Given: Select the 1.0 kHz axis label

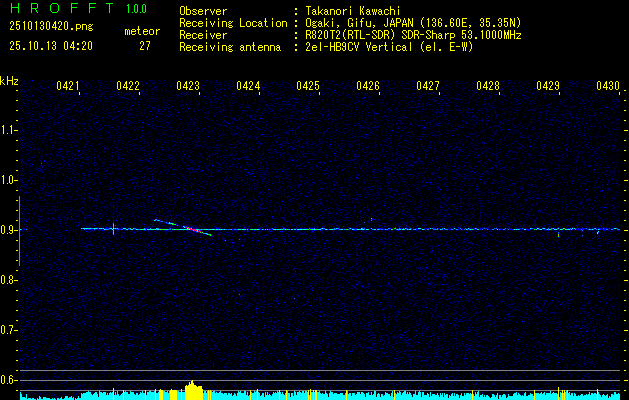Looking at the screenshot, I should (x=9, y=180).
